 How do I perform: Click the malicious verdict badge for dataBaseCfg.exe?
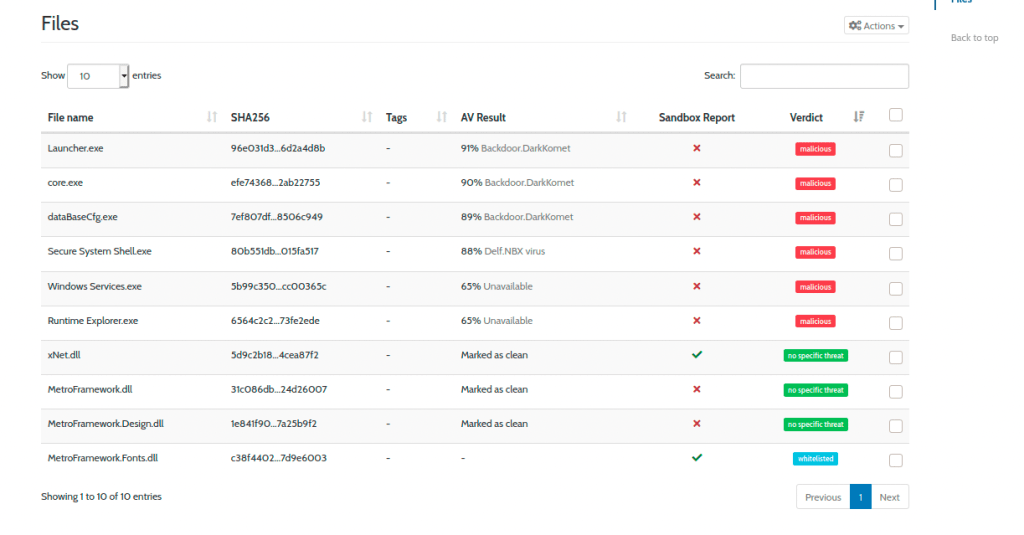815,218
